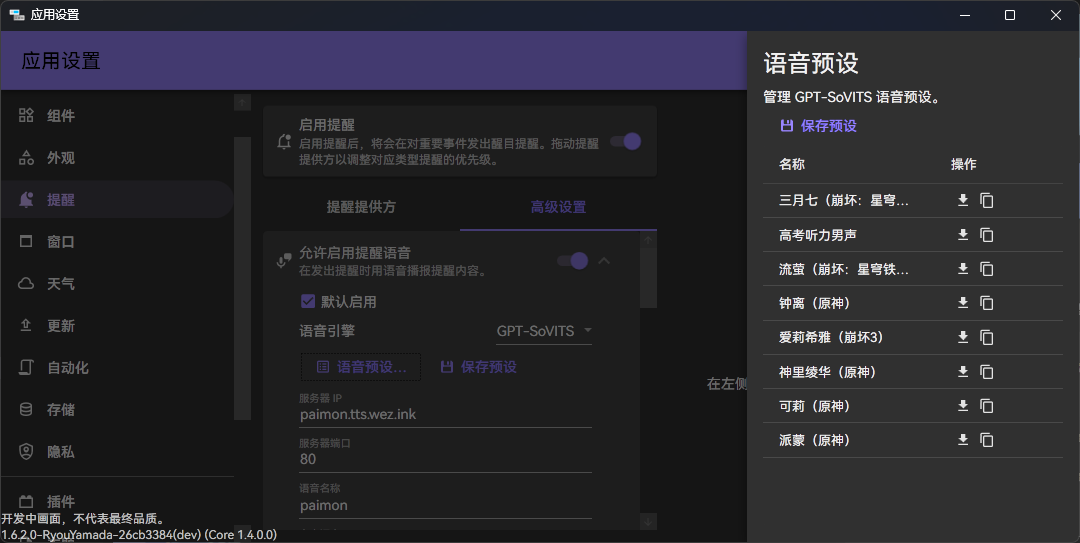The height and width of the screenshot is (543, 1080).
Task: Open the 语音引擎 GPT-SoVITS dropdown
Action: 544,331
